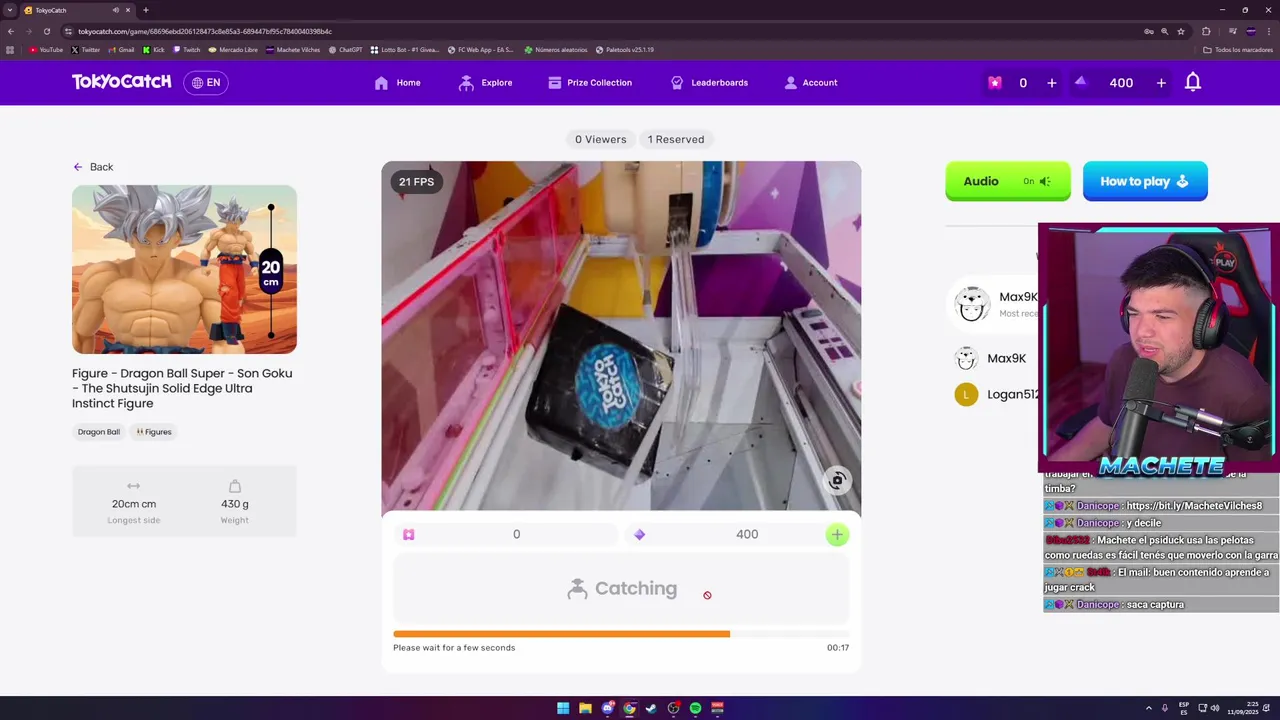Open the tab search dropdown arrow
1280x720 pixels.
(x=10, y=10)
